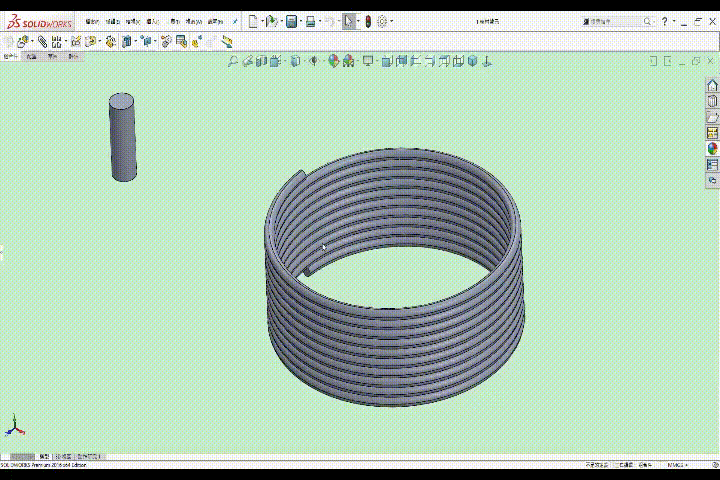Open the SolidWorks Resources home tab
The width and height of the screenshot is (720, 480).
pos(712,86)
